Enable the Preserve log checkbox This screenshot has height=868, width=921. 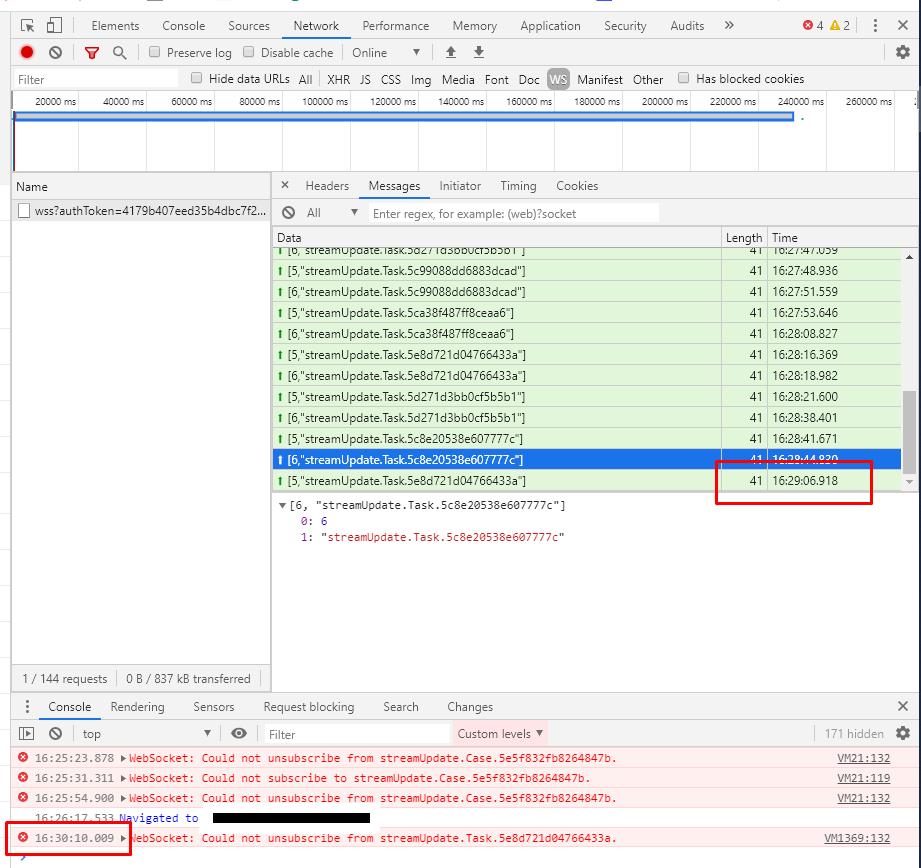point(155,52)
